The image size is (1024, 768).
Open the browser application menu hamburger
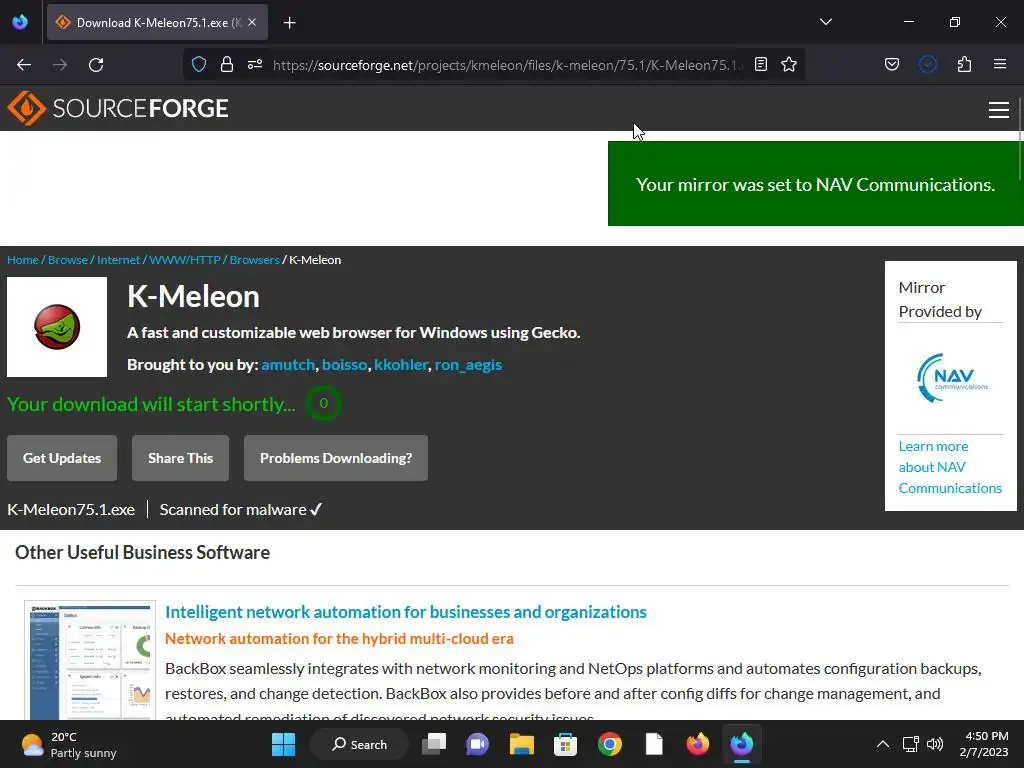1000,64
